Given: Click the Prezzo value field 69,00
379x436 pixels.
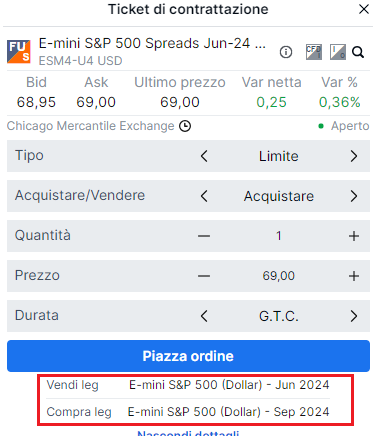Looking at the screenshot, I should (279, 276).
